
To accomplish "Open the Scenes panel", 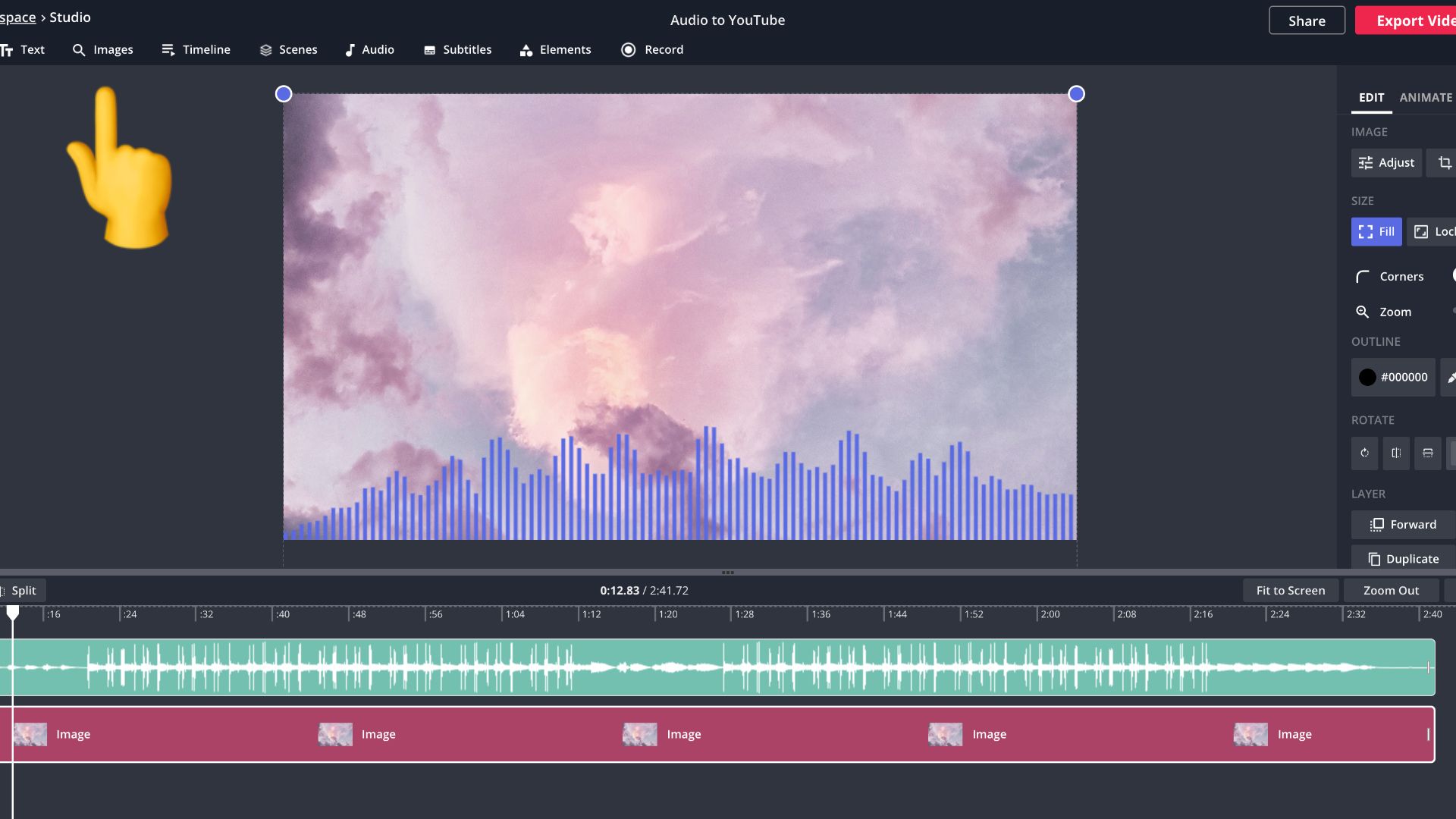I will (288, 50).
